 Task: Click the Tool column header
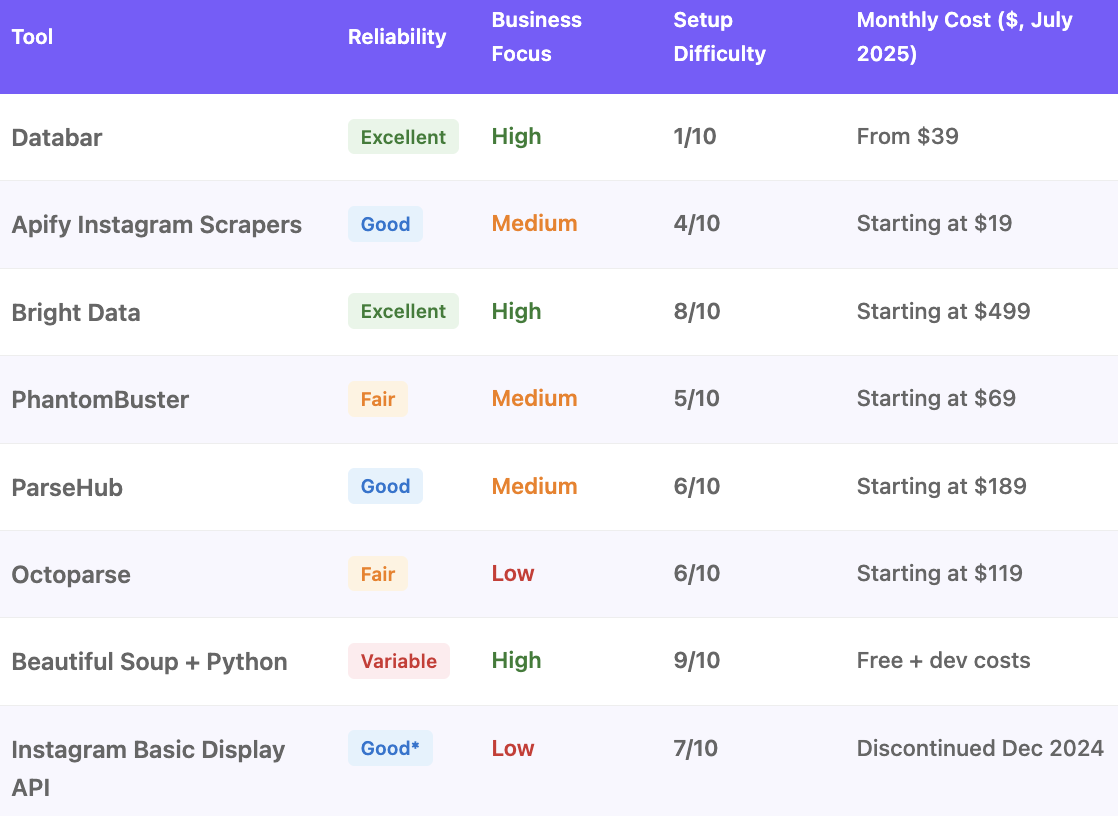coord(32,37)
